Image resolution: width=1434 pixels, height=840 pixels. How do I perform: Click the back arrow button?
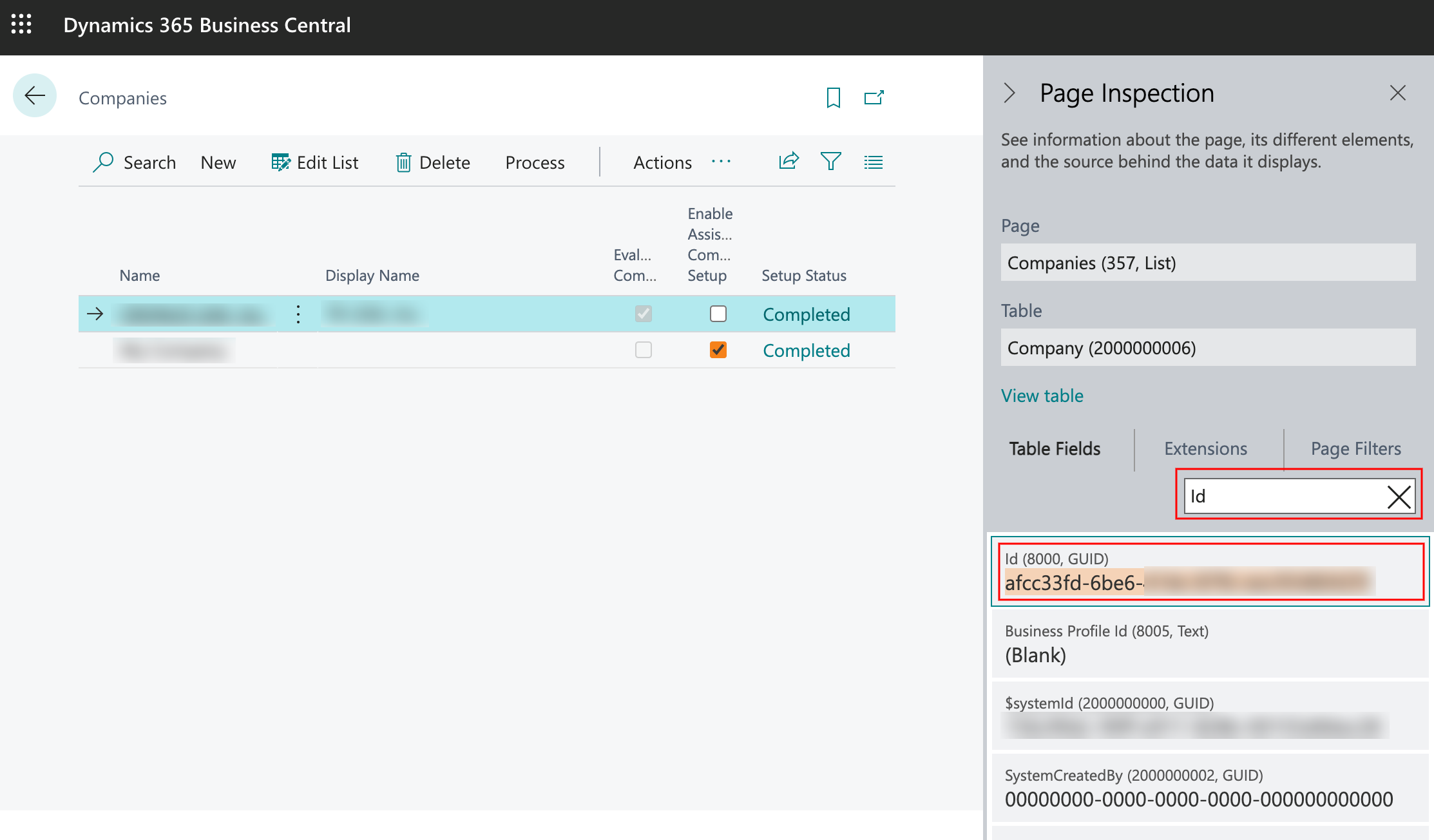click(35, 96)
